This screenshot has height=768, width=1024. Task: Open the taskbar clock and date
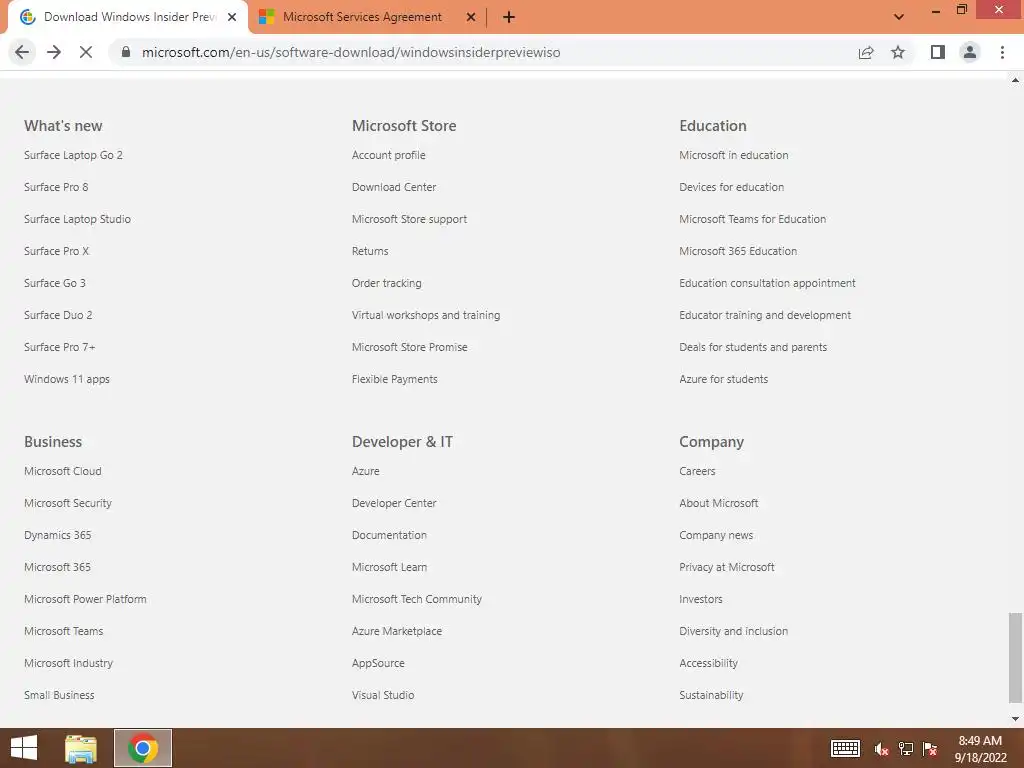click(980, 749)
